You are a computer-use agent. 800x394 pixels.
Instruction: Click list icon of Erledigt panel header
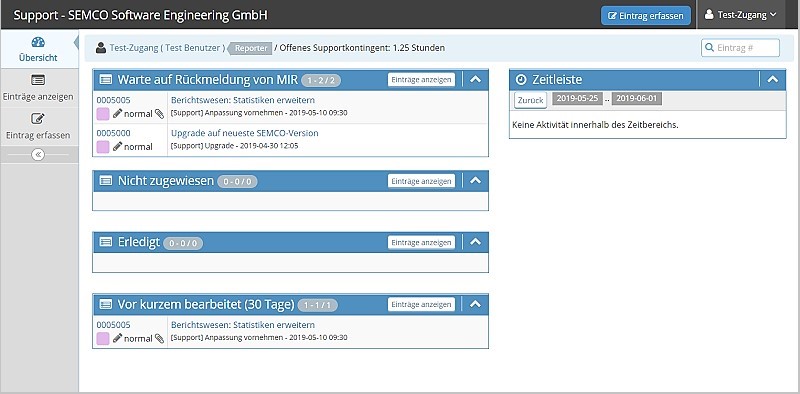coord(106,242)
